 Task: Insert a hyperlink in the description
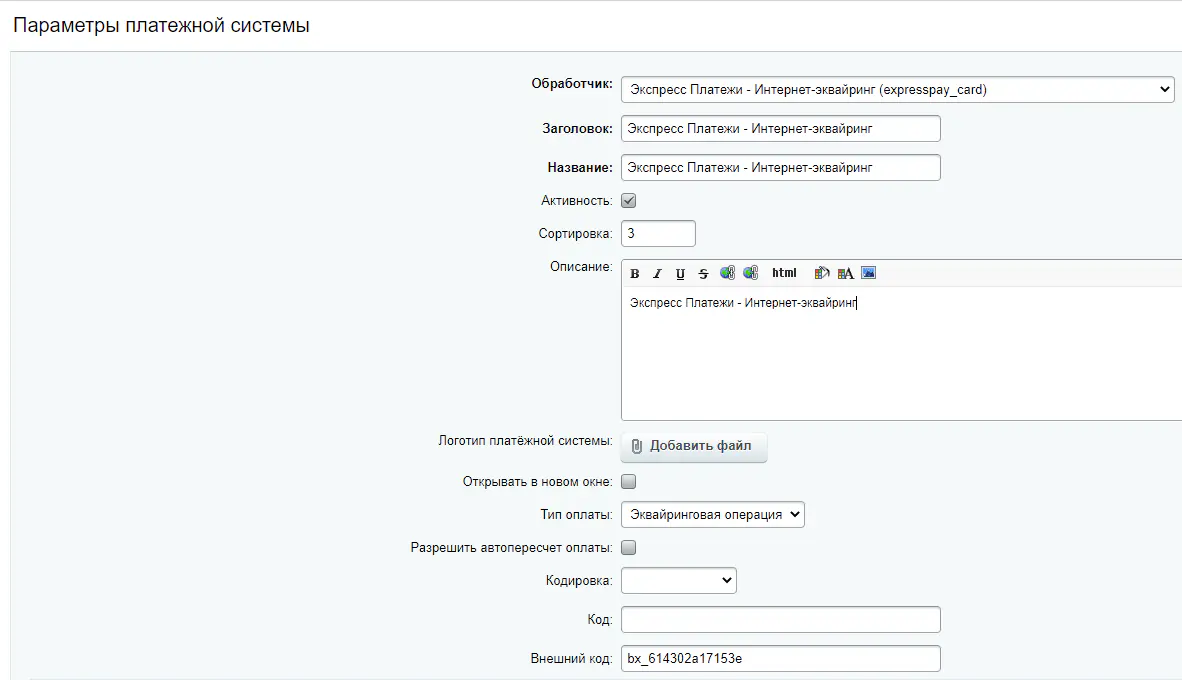(x=728, y=272)
